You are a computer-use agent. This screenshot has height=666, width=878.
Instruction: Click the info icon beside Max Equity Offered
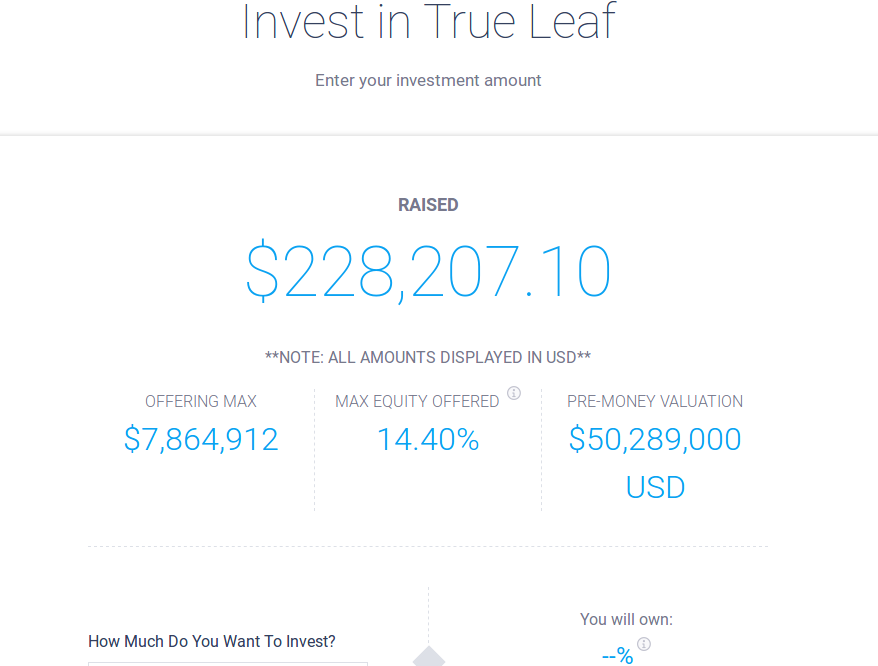pos(514,393)
